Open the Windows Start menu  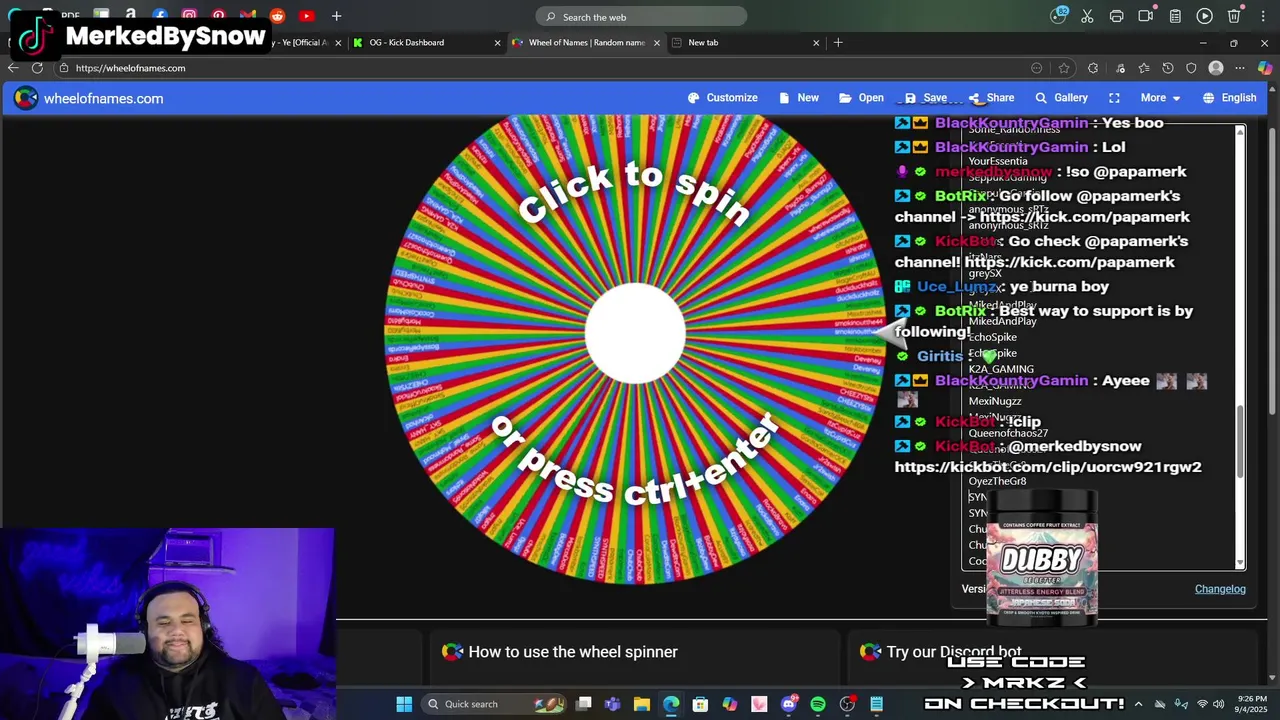404,704
